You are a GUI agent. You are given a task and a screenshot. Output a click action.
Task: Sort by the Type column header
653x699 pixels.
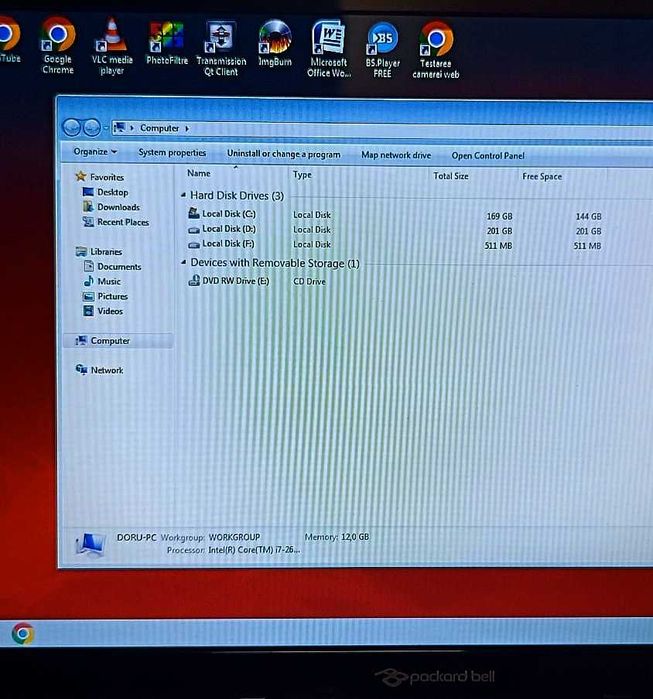click(302, 174)
